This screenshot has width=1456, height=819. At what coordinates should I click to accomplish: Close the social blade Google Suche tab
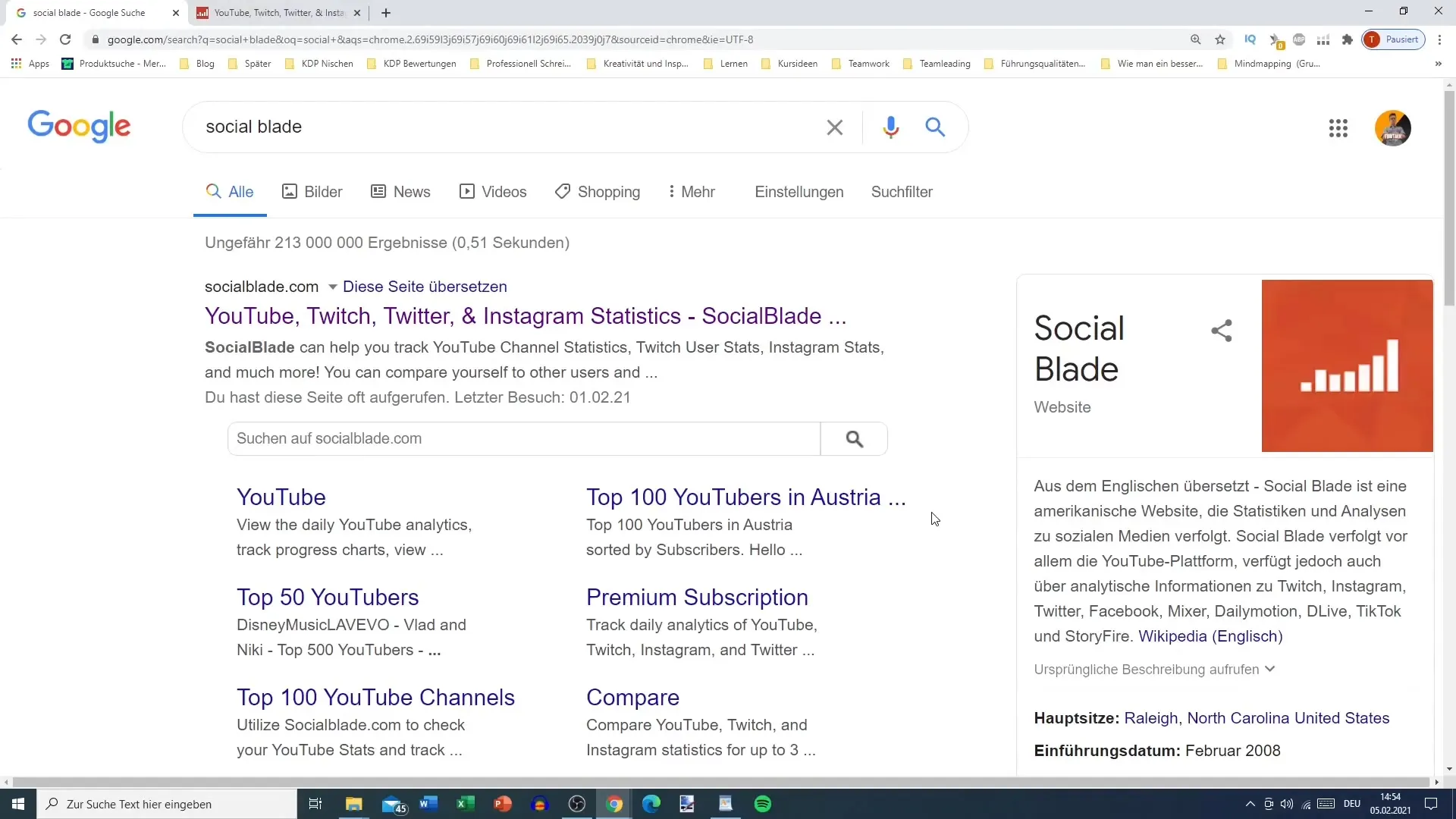click(176, 13)
